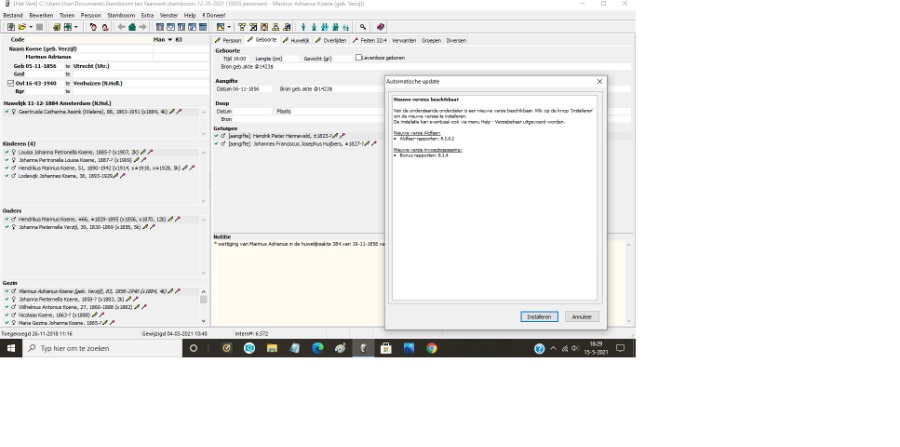This screenshot has width=900, height=447.
Task: Click the Installeren button
Action: pyautogui.click(x=539, y=316)
